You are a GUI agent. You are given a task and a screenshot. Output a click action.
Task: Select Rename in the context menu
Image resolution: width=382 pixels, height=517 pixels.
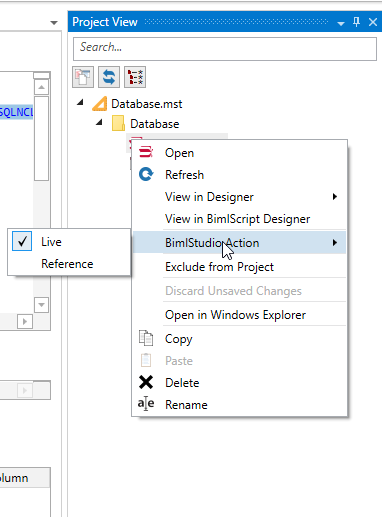239,405
